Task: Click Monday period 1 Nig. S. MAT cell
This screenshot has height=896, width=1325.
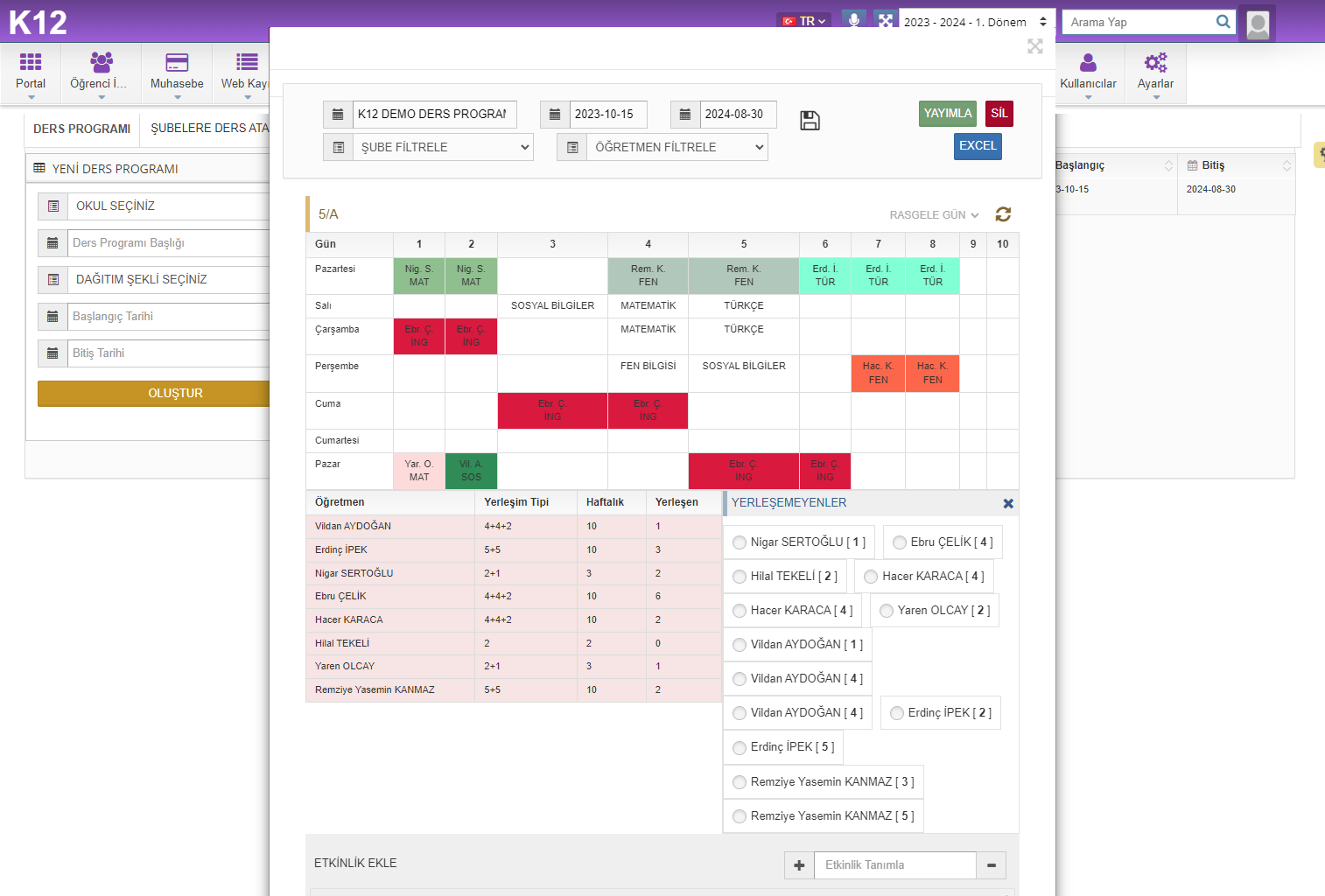Action: [x=419, y=276]
